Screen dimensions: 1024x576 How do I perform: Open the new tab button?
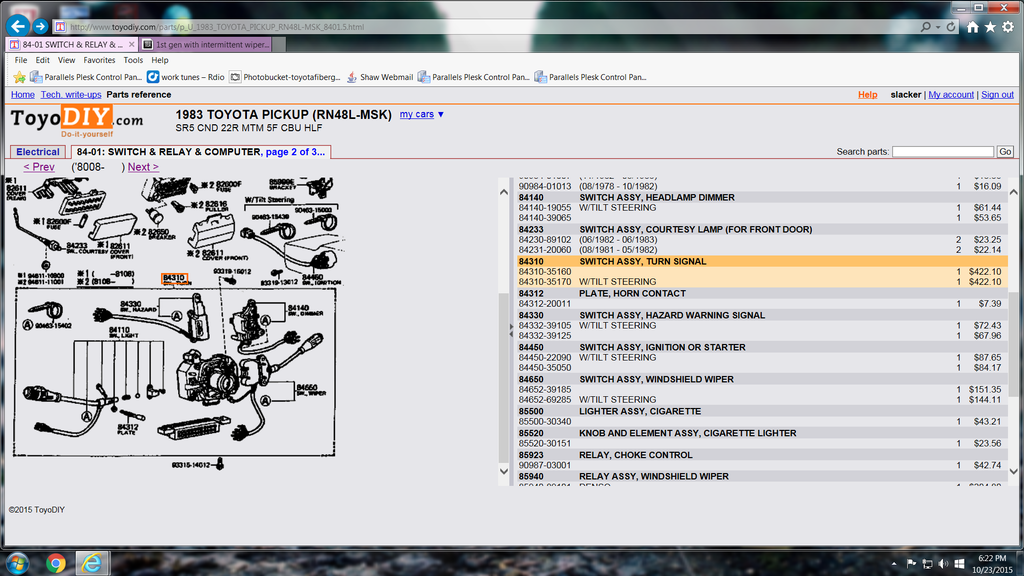tap(279, 44)
